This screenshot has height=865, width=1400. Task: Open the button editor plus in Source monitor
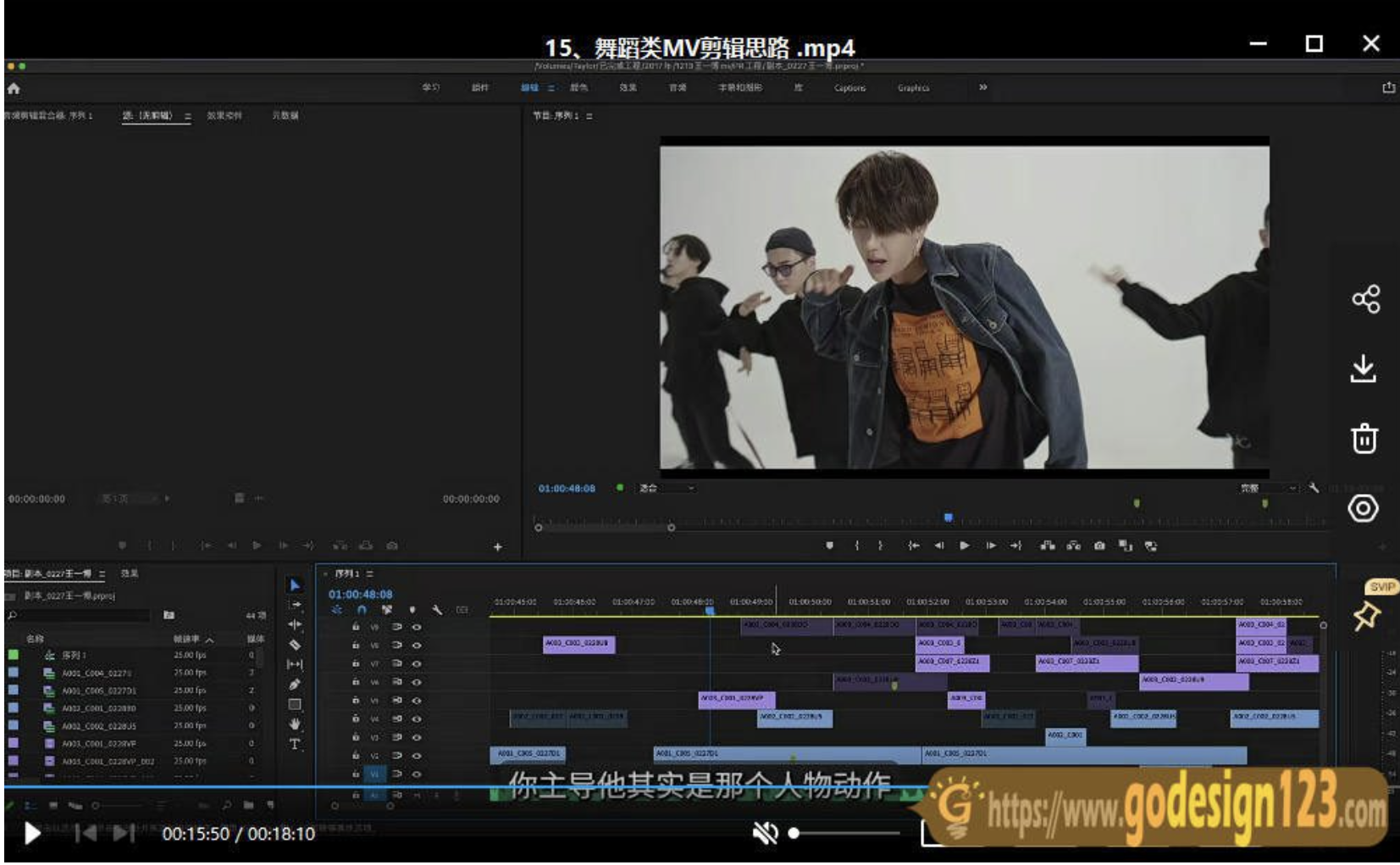[x=498, y=547]
